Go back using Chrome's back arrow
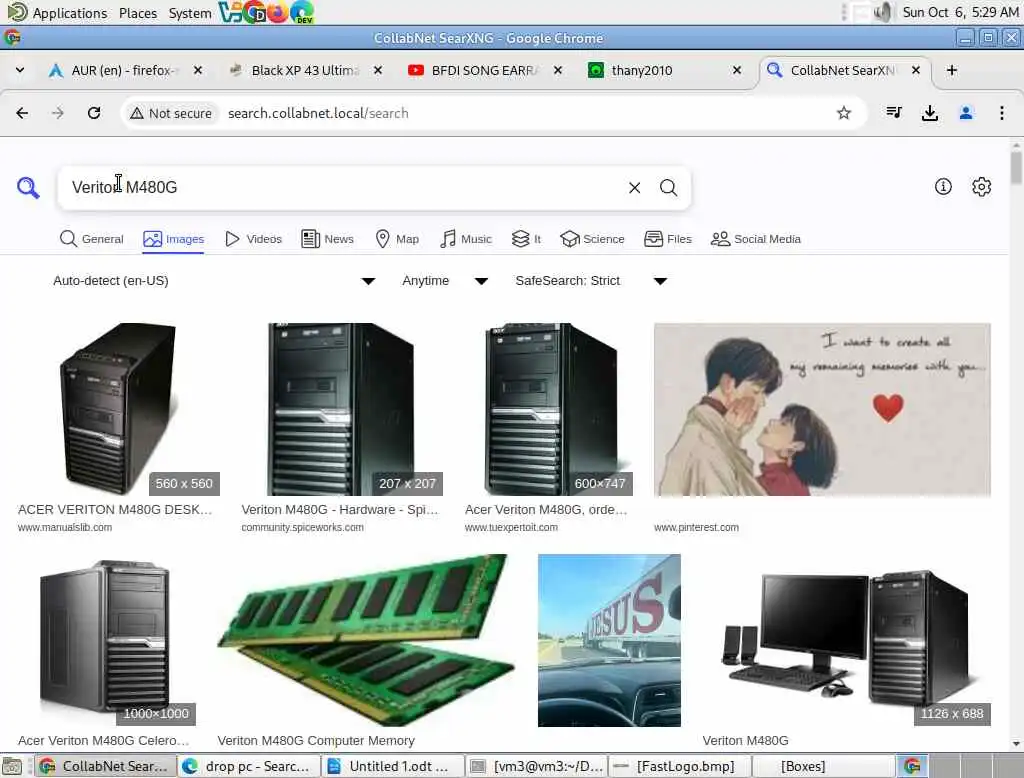The height and width of the screenshot is (778, 1024). tap(22, 113)
